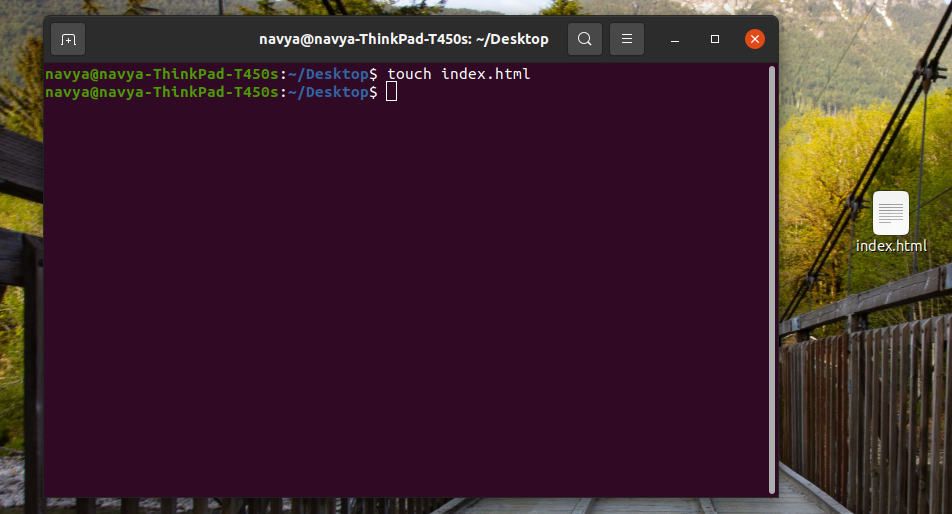
Task: Click the second prompt's navya@navya-ThinkPad-T450s text
Action: tap(162, 92)
